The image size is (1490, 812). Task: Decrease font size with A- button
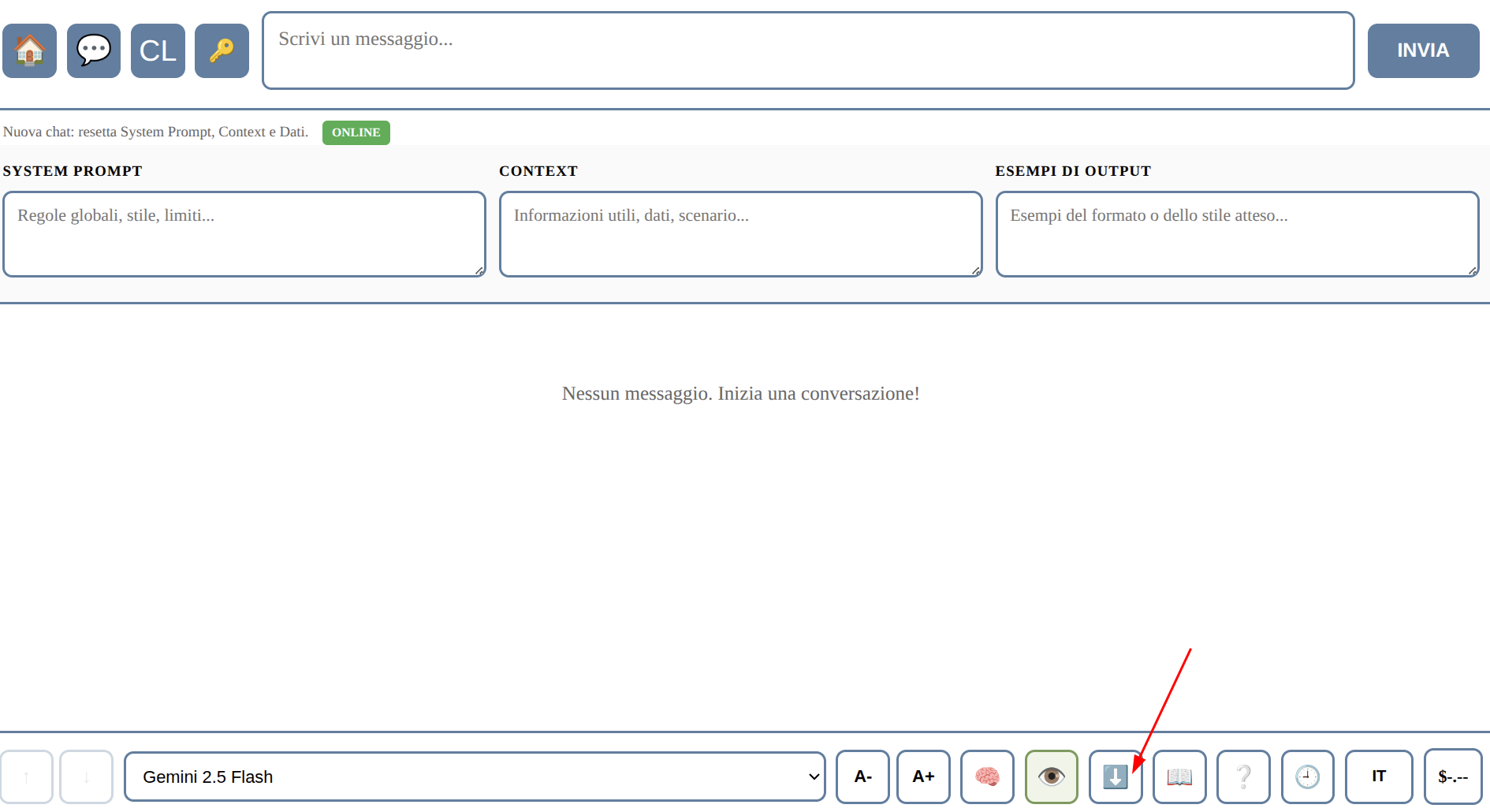click(x=862, y=777)
